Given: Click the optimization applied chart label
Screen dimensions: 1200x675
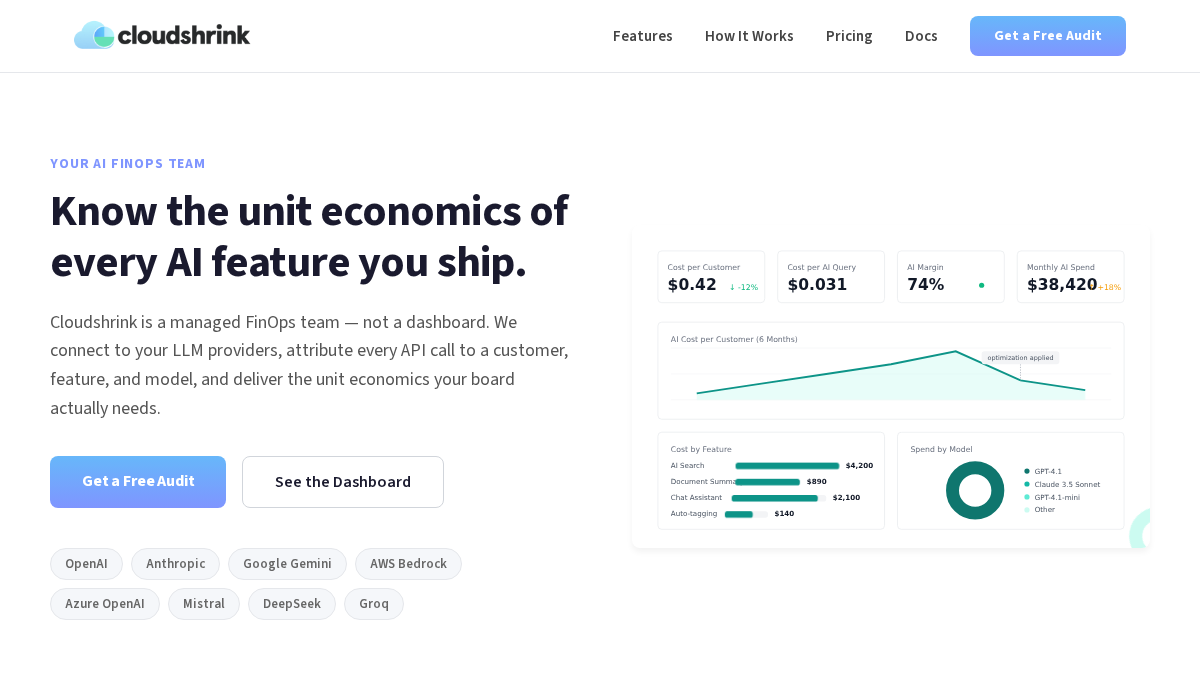Looking at the screenshot, I should 1020,358.
